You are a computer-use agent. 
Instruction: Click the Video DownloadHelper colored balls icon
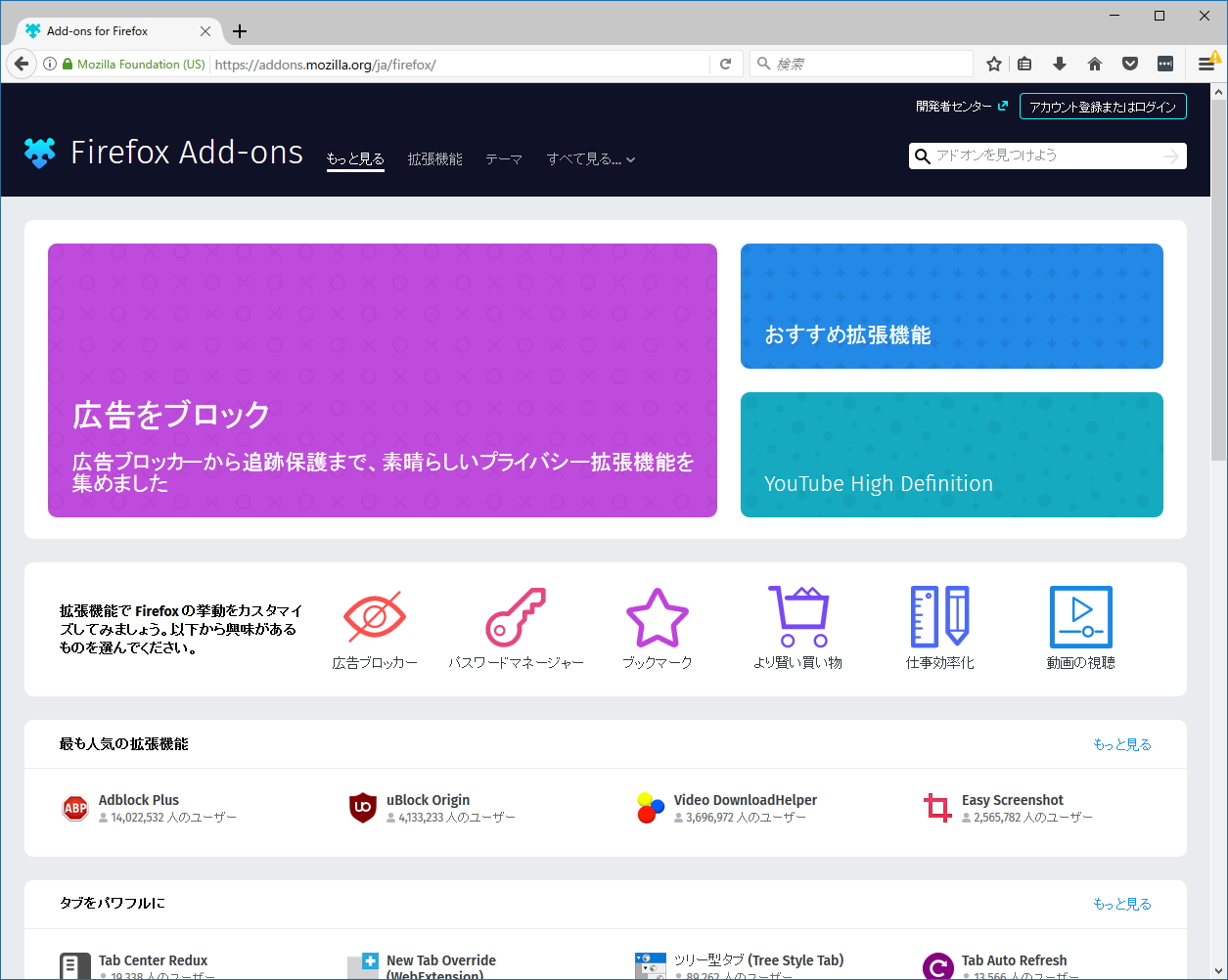[648, 807]
